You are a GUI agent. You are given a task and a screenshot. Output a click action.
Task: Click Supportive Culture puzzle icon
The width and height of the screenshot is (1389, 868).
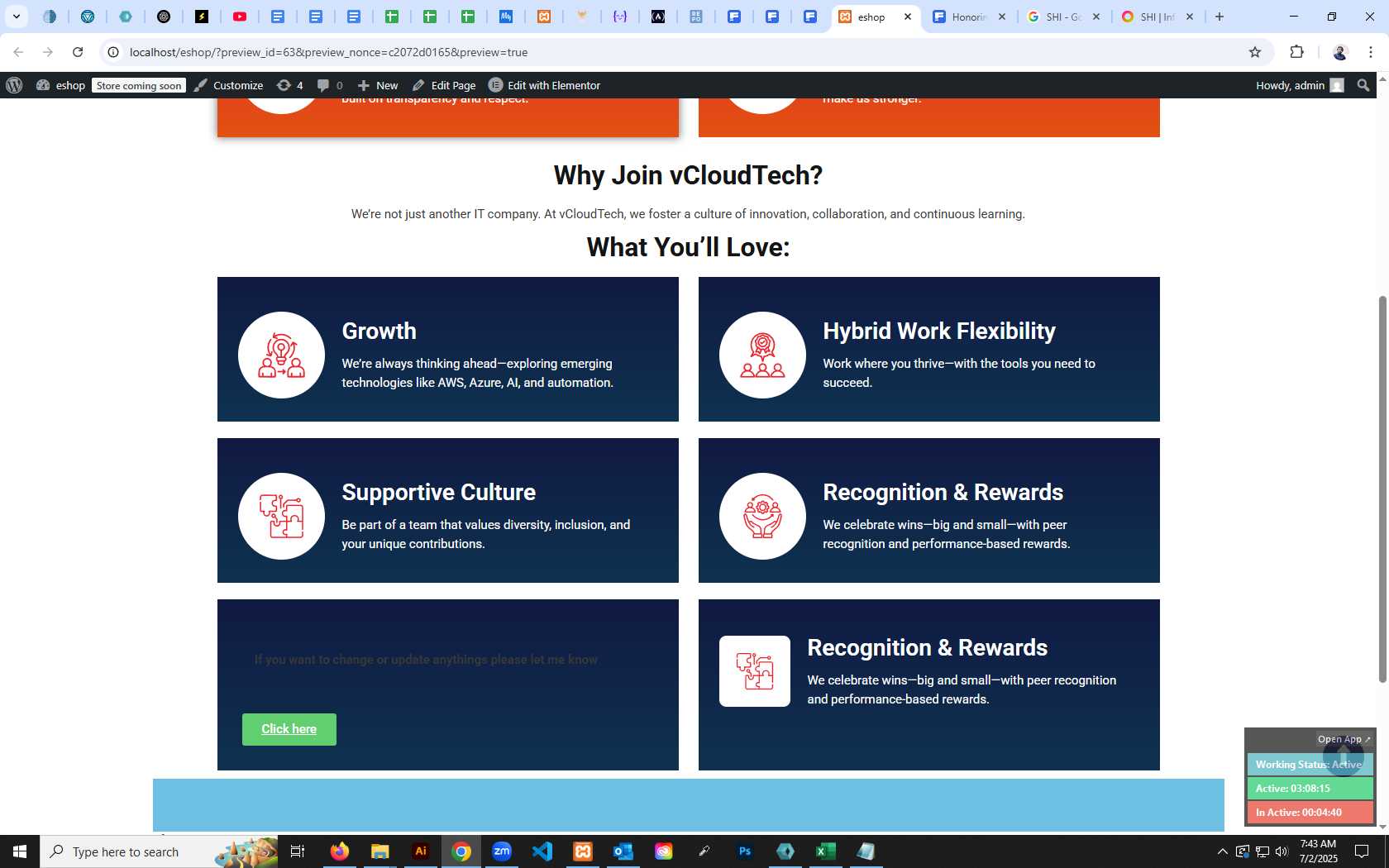point(281,517)
